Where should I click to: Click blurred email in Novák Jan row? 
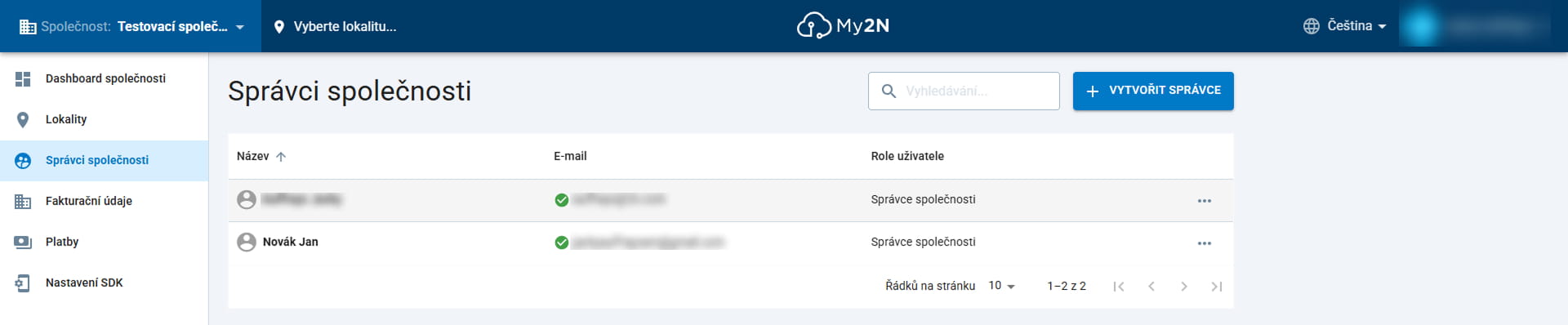648,242
